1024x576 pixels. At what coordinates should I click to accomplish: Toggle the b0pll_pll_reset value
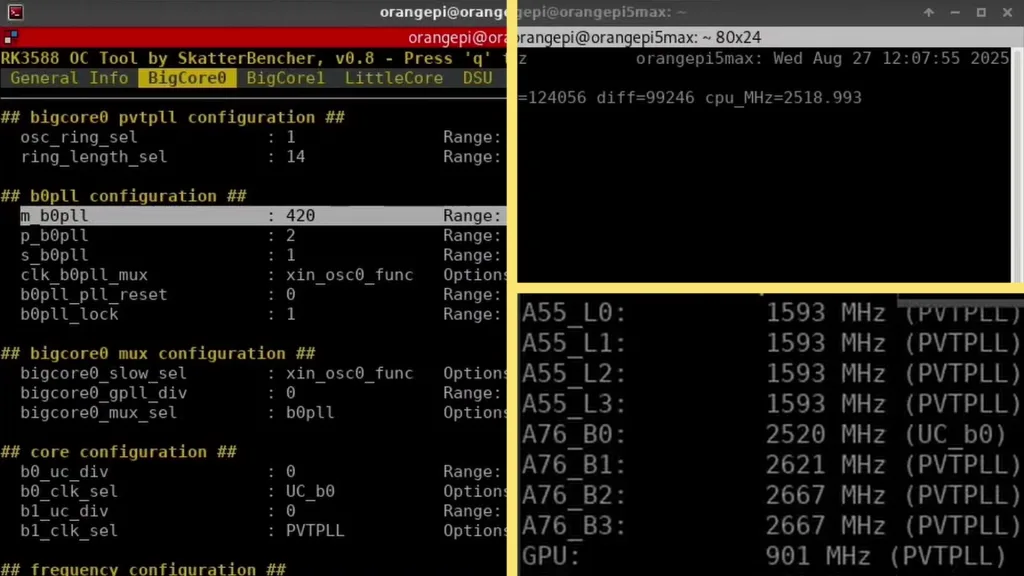pyautogui.click(x=291, y=295)
